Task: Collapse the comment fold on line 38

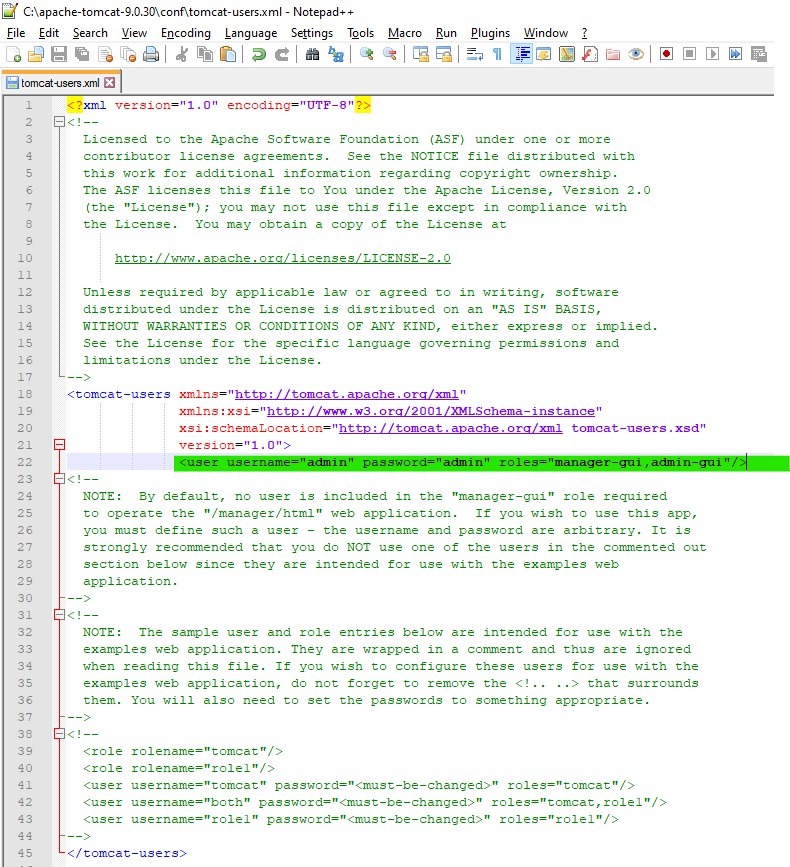Action: (x=59, y=734)
